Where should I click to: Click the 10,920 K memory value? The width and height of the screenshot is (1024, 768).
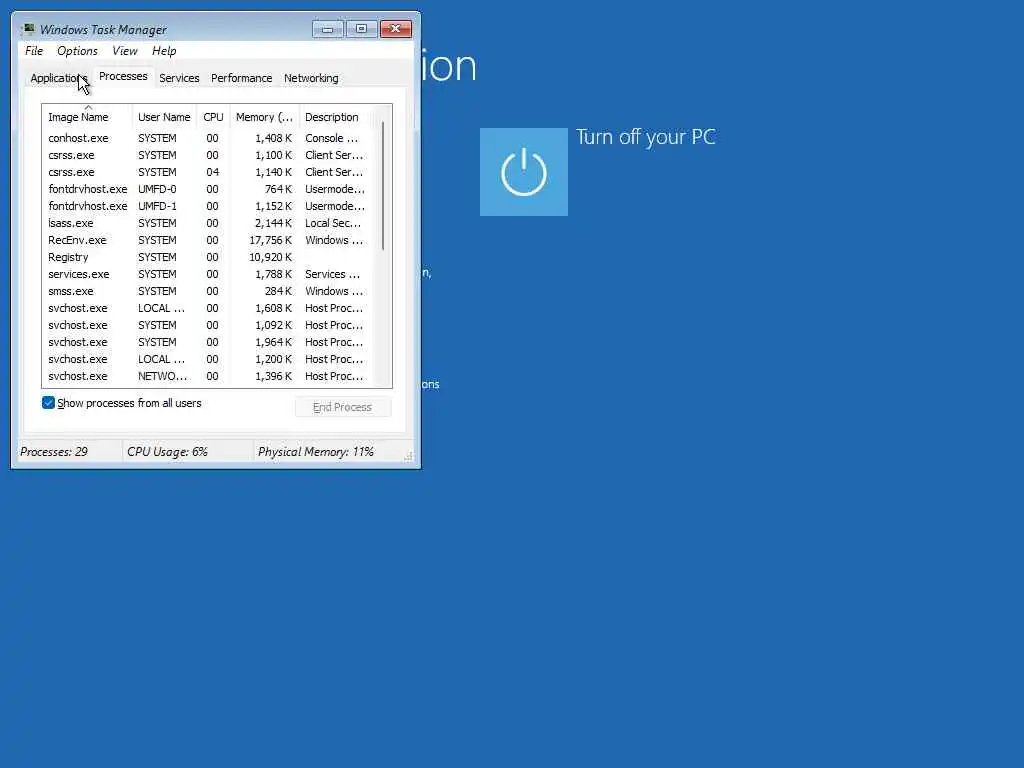[x=270, y=257]
